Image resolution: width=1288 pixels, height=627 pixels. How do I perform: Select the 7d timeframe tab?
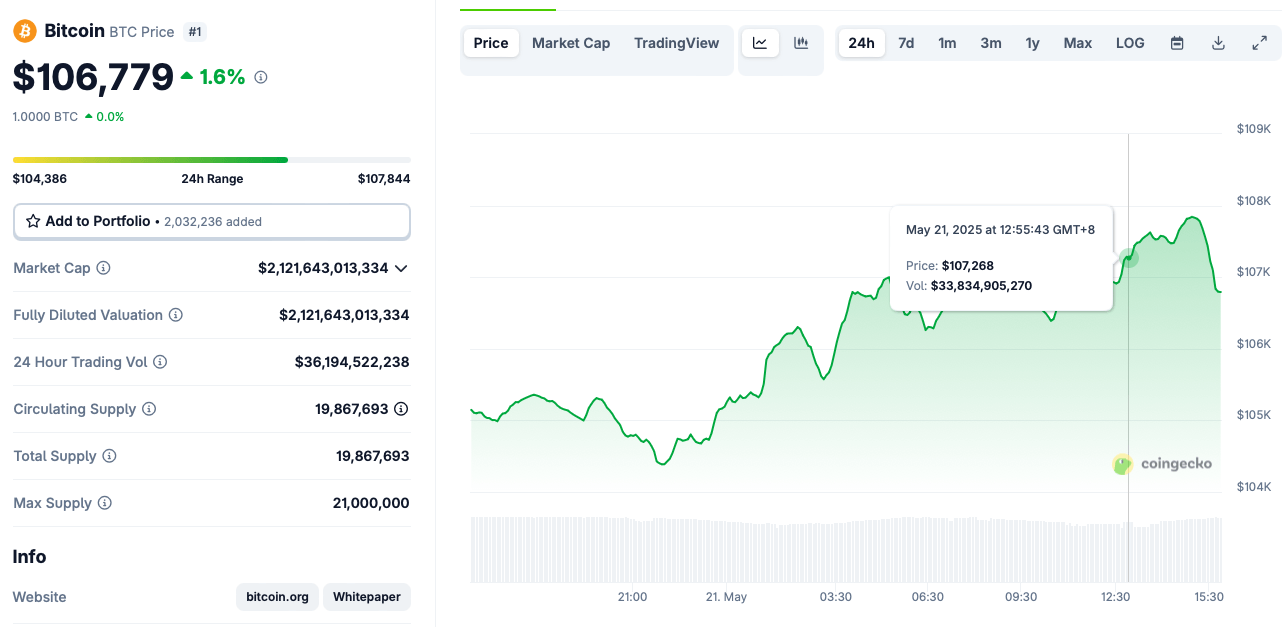coord(906,43)
